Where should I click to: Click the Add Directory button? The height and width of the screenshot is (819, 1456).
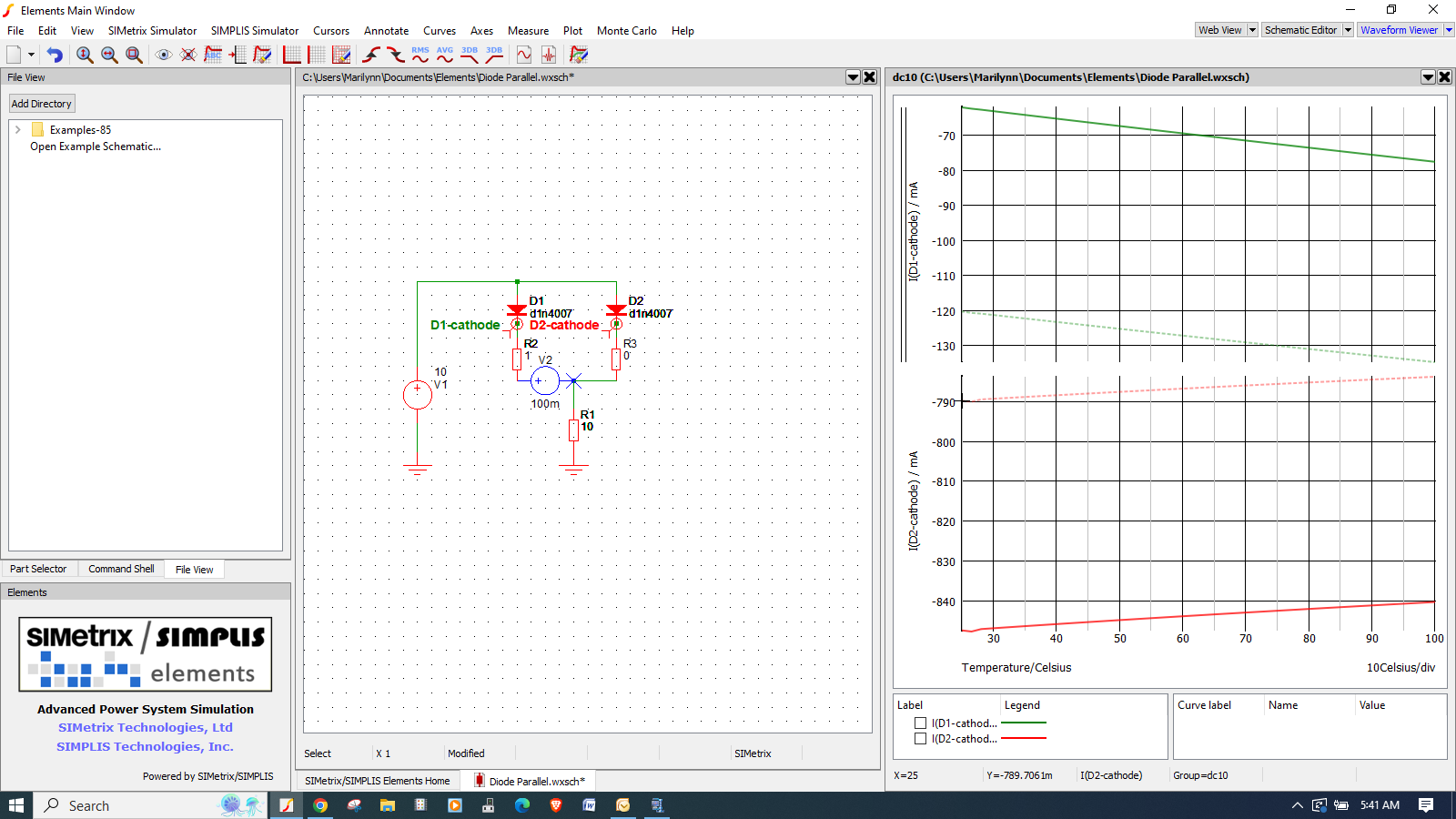pos(42,104)
